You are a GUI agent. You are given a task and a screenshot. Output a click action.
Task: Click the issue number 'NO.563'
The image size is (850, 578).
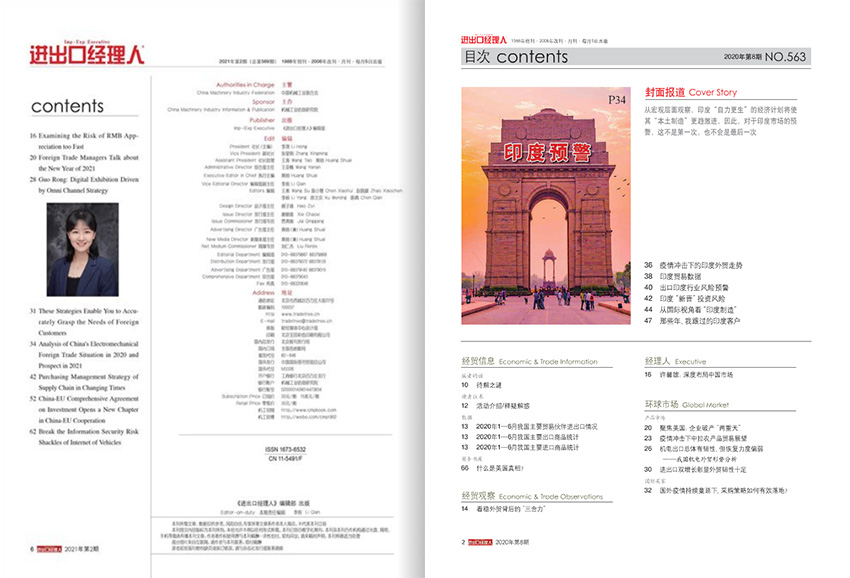click(785, 57)
